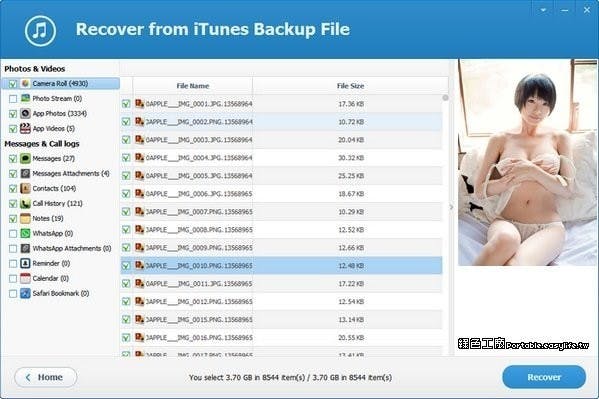This screenshot has height=399, width=599.
Task: Click the Notes notepad icon
Action: pyautogui.click(x=25, y=218)
